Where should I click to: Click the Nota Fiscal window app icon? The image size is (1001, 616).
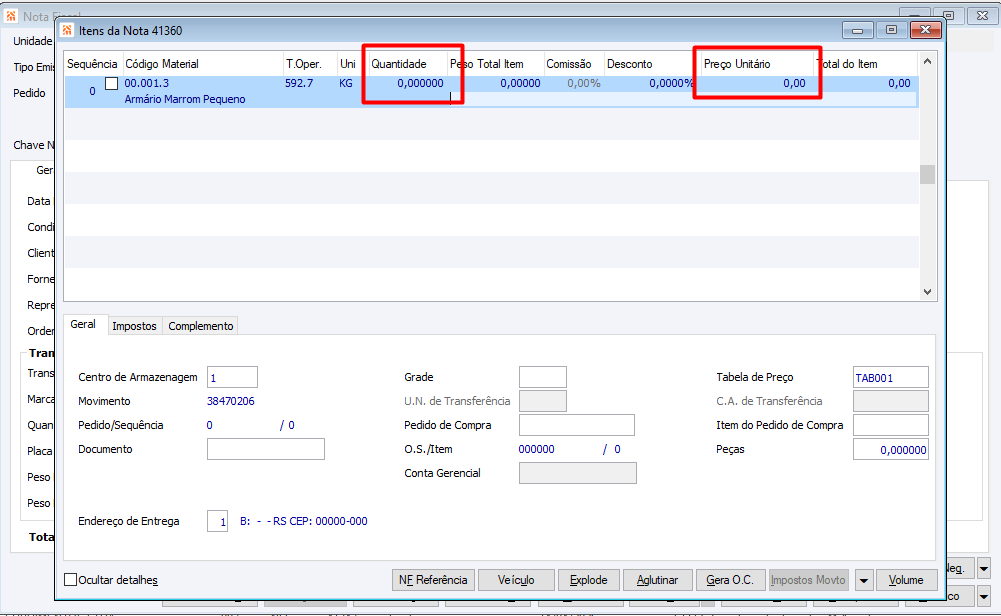pyautogui.click(x=11, y=16)
